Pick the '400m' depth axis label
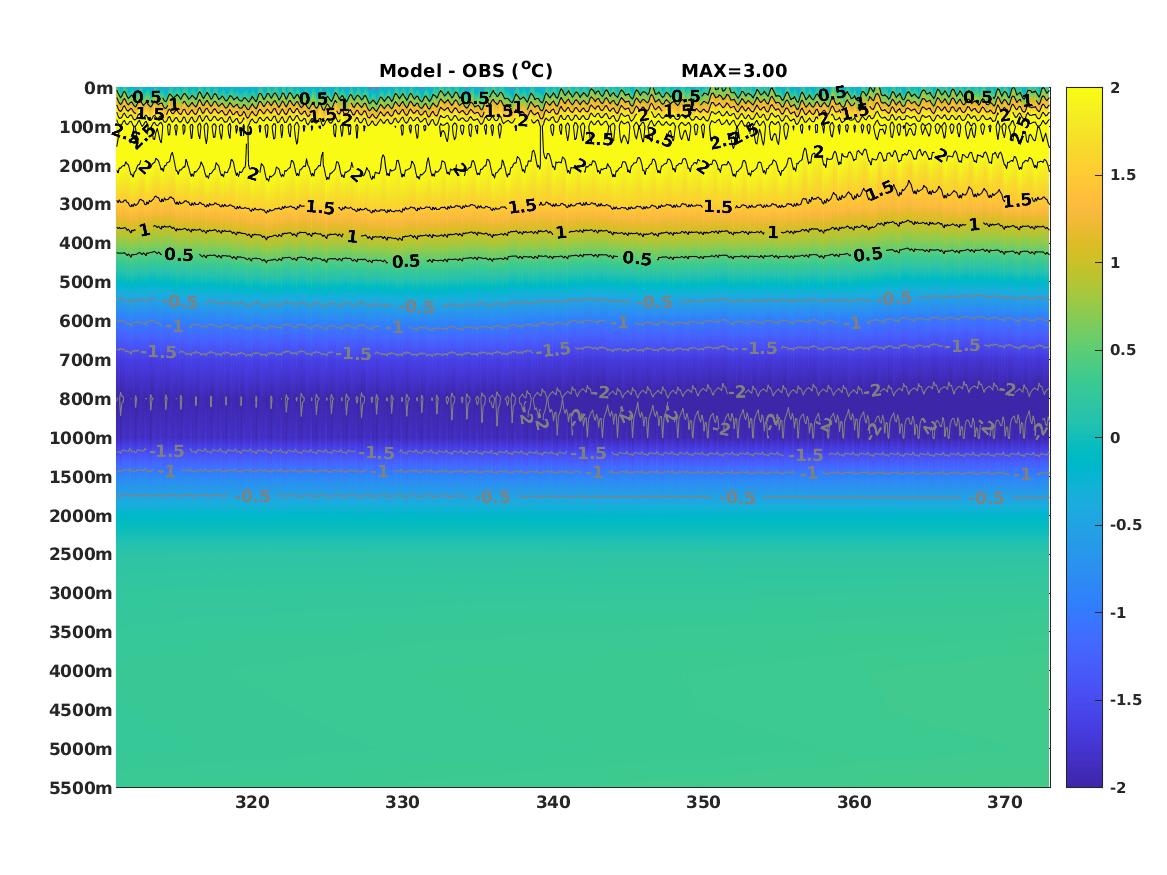 coord(86,243)
